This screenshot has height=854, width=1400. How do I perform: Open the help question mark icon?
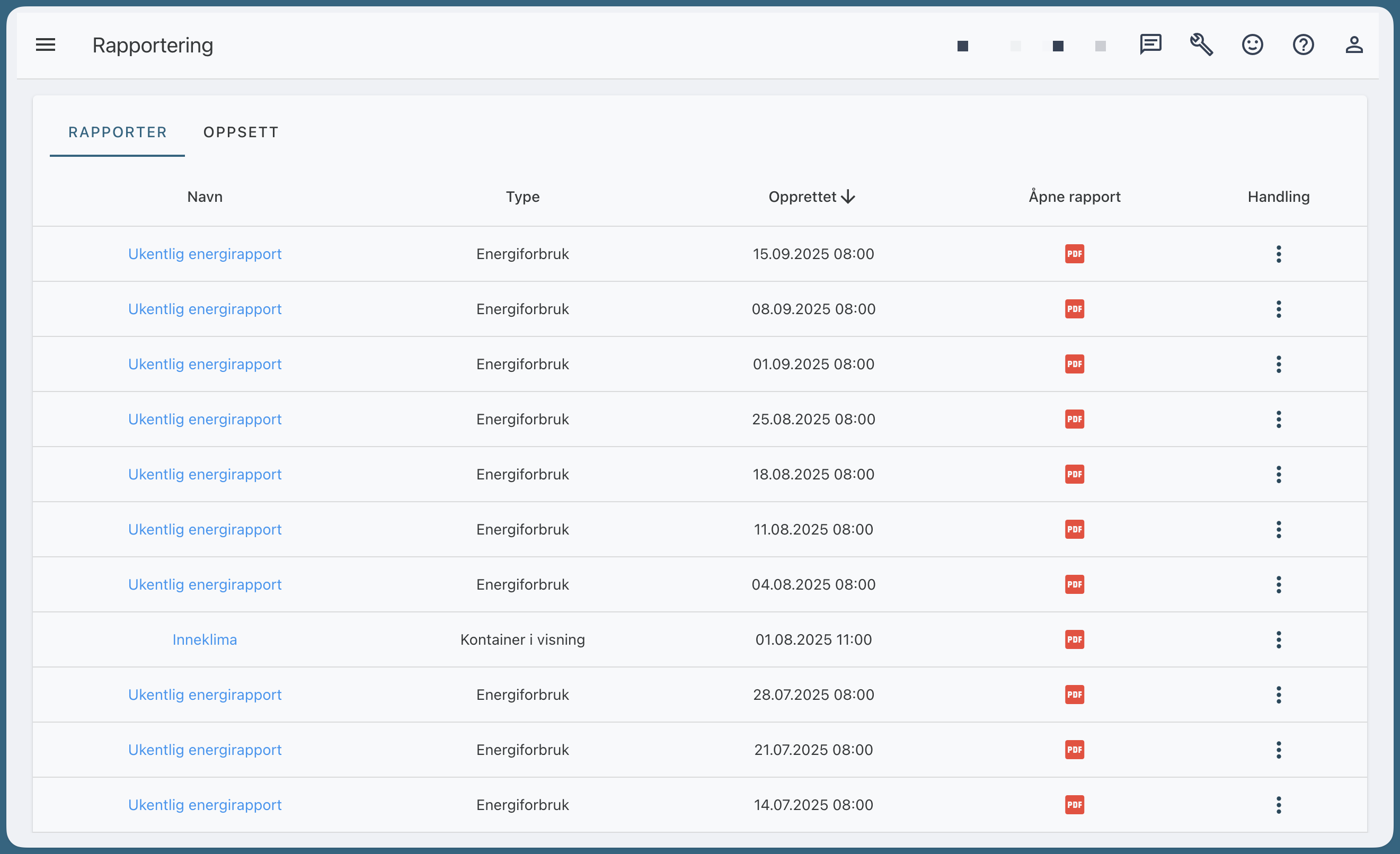click(x=1303, y=45)
